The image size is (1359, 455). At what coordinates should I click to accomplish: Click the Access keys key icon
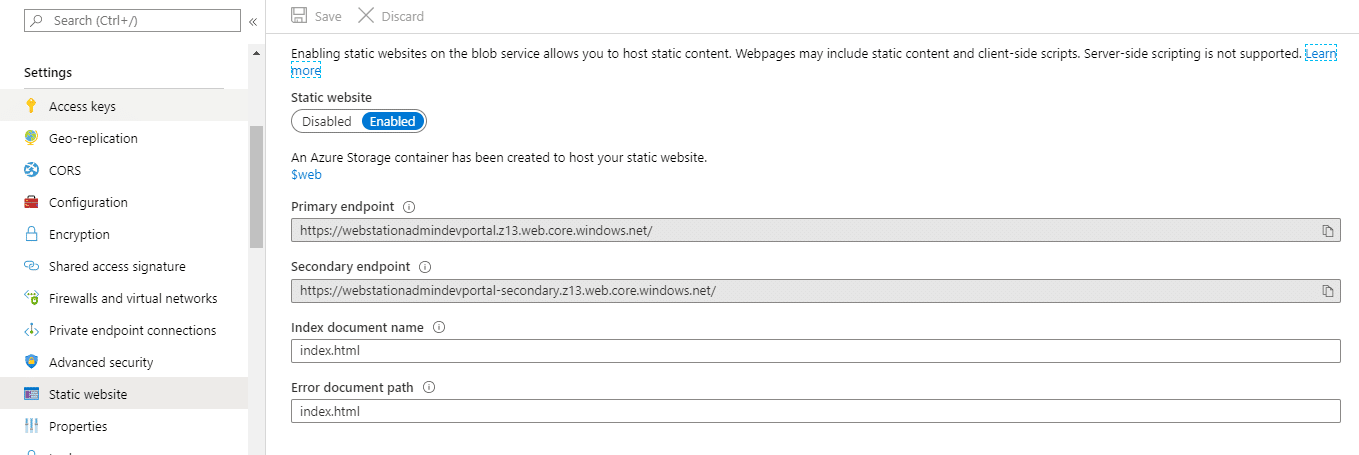tap(31, 106)
